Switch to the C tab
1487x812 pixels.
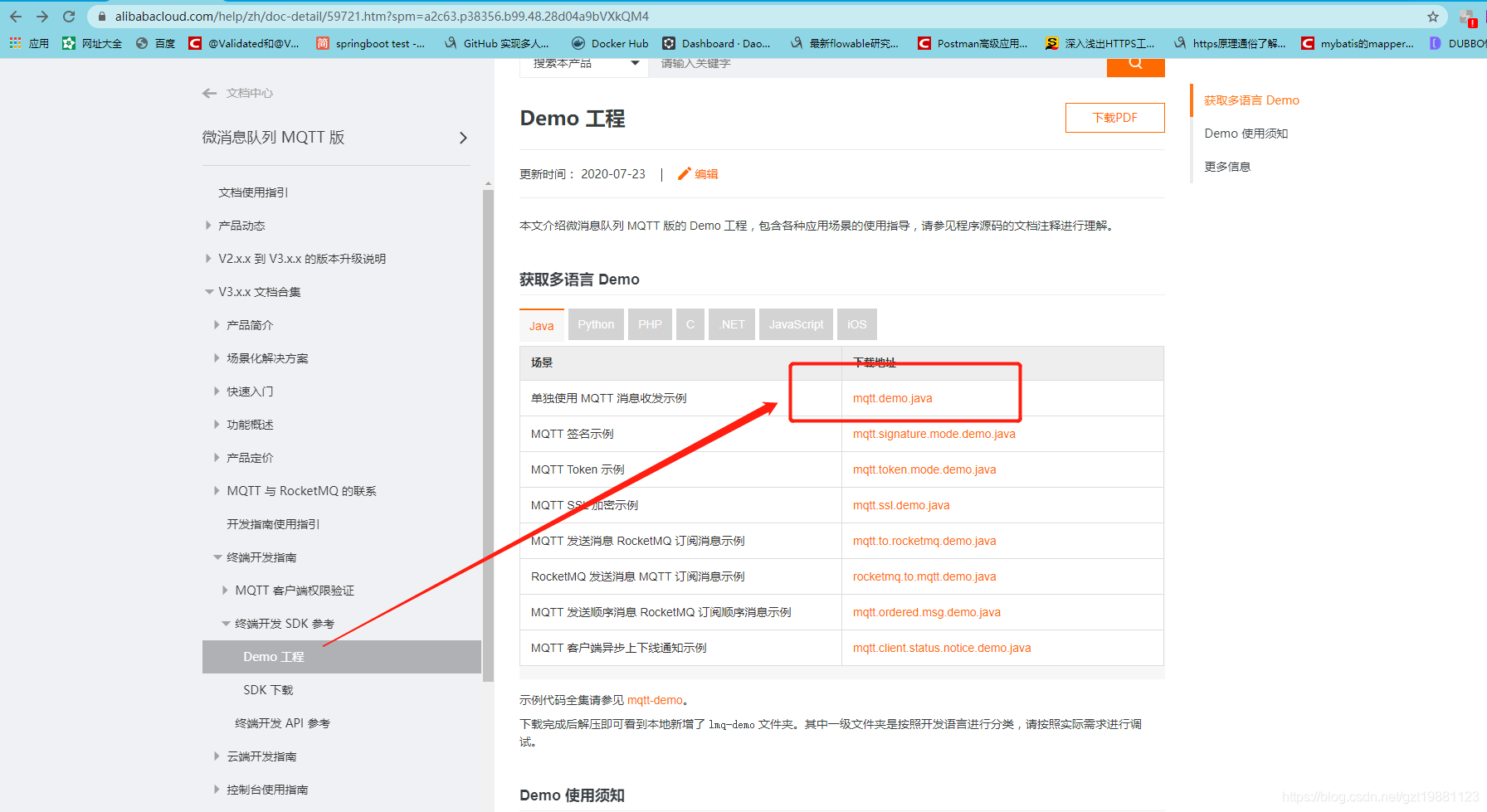(690, 324)
